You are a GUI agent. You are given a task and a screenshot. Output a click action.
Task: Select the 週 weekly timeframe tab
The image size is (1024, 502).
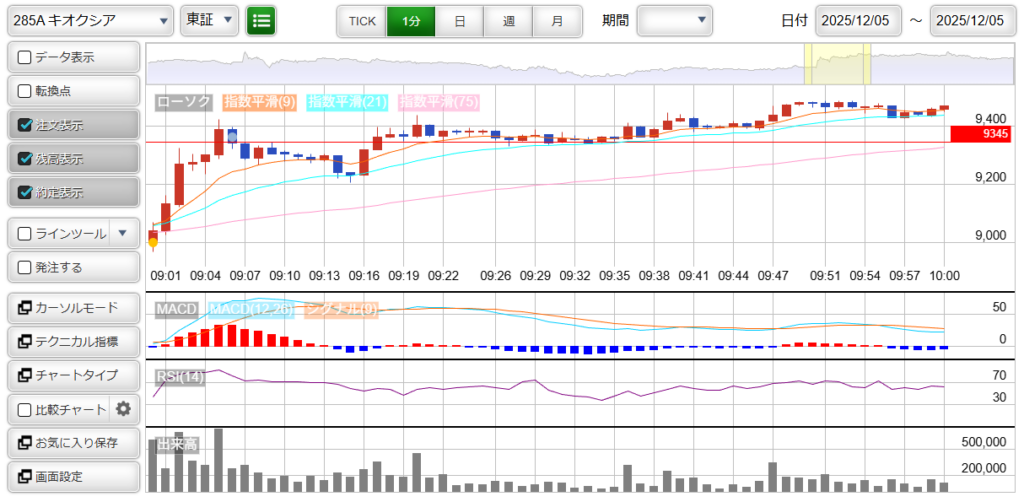tap(508, 20)
